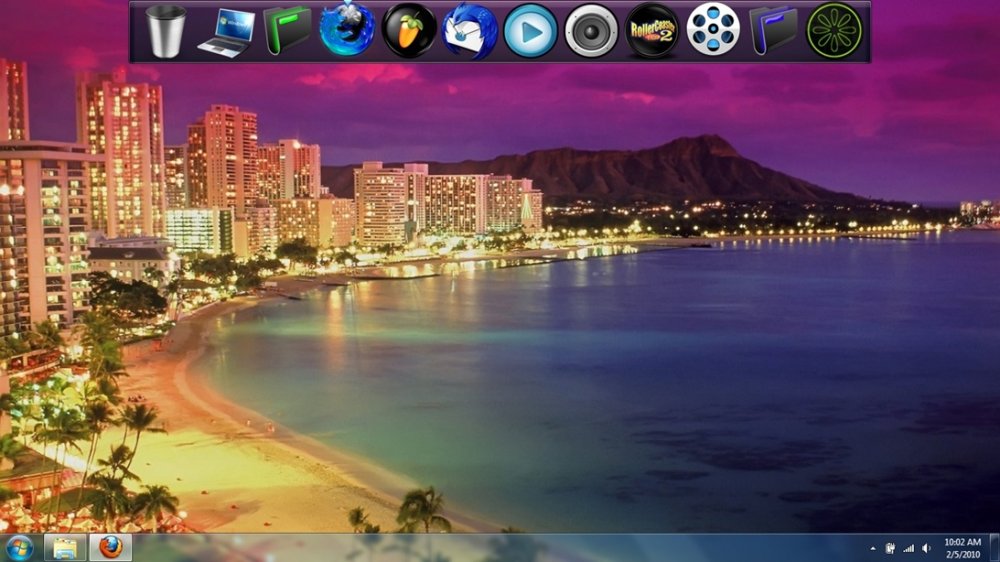Launch FL Studio from the dock
Viewport: 1000px width, 562px height.
tap(409, 31)
